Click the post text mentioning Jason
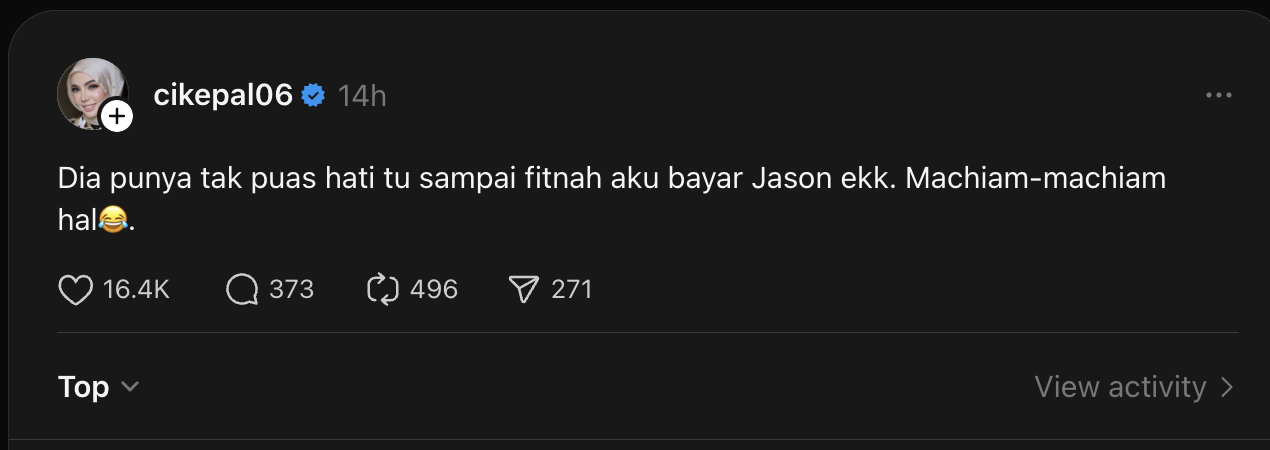The width and height of the screenshot is (1270, 450). tap(612, 200)
